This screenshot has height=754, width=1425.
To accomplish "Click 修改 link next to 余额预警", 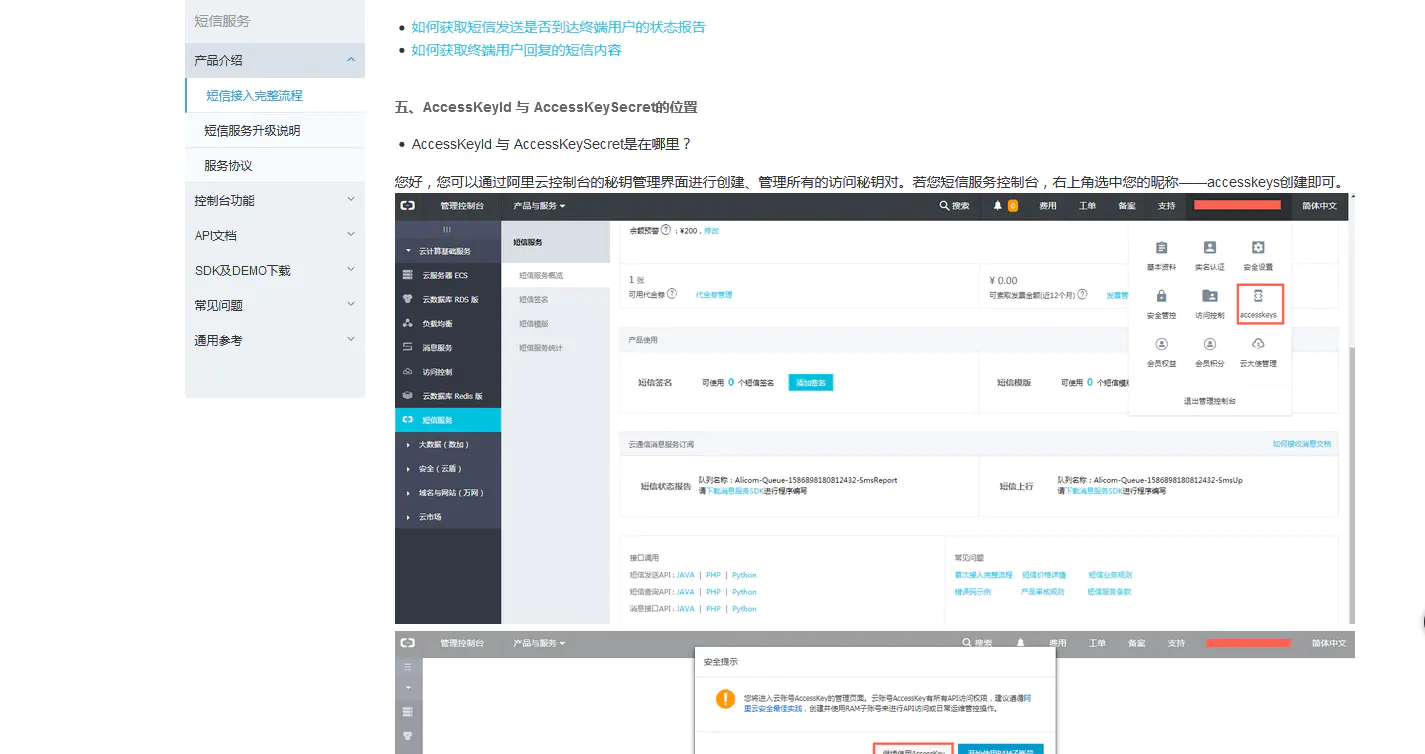I will (711, 230).
